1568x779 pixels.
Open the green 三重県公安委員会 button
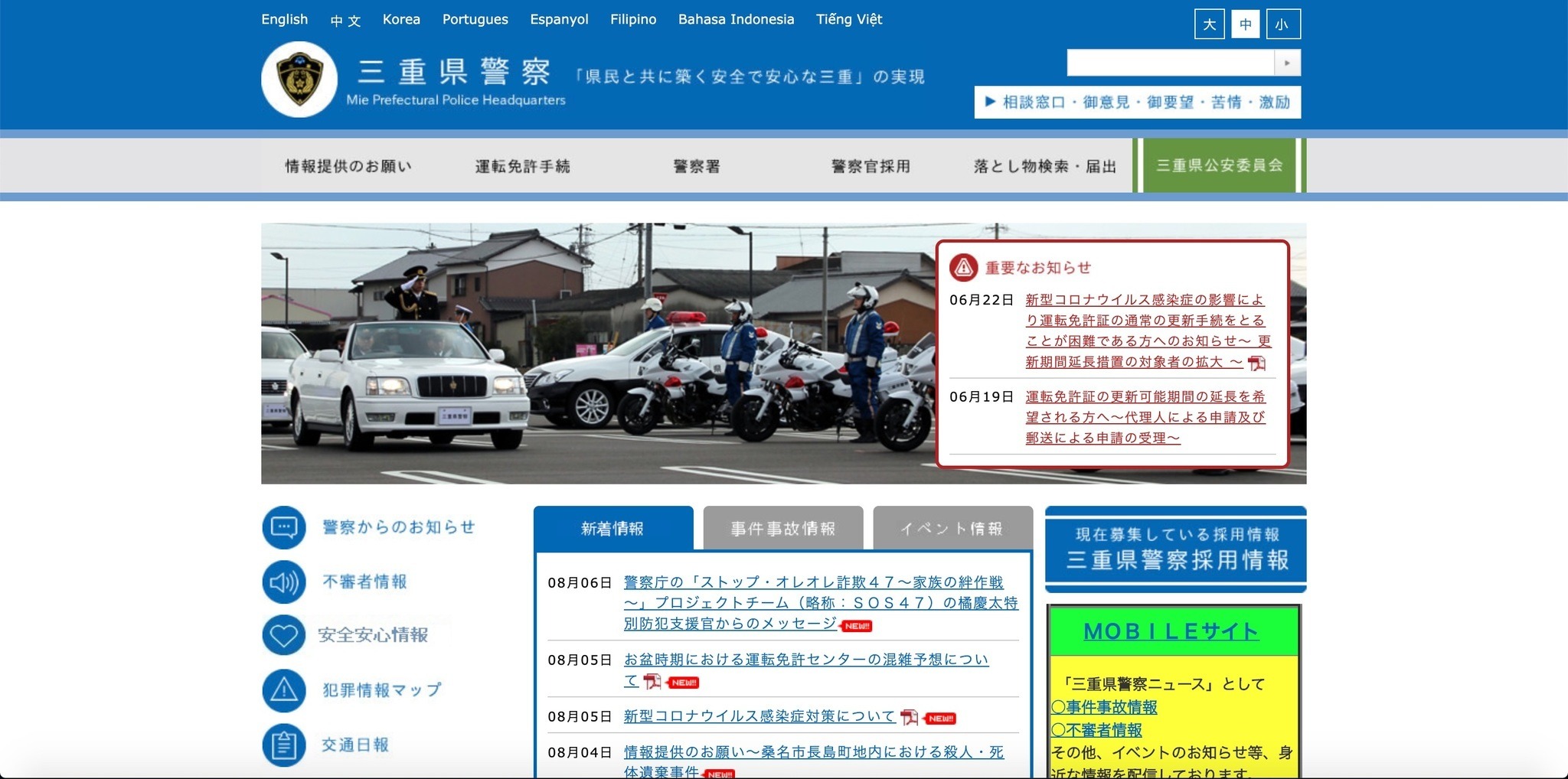click(1219, 165)
